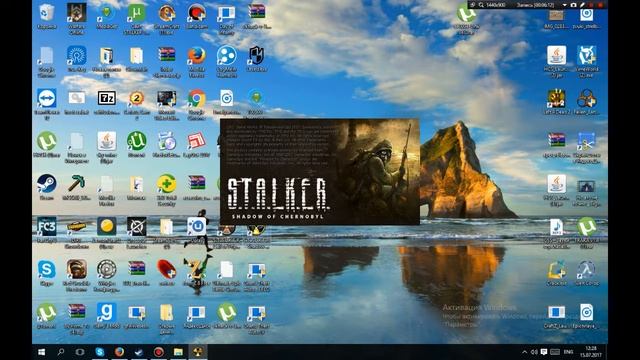This screenshot has width=640, height=360.
Task: Select the orange number 2 badge icon
Action: point(136,99)
